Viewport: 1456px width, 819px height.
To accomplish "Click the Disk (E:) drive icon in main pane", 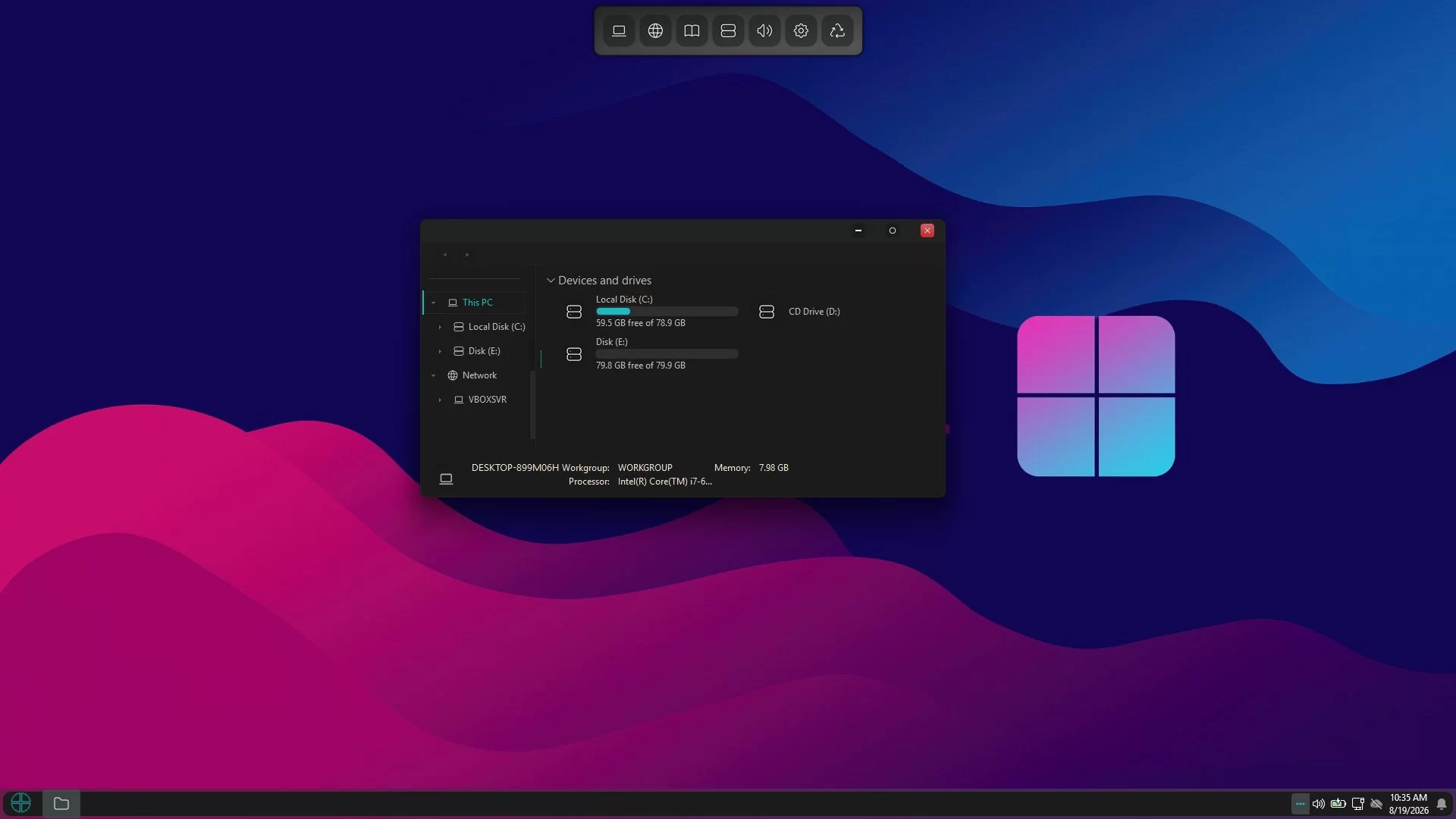I will click(574, 354).
